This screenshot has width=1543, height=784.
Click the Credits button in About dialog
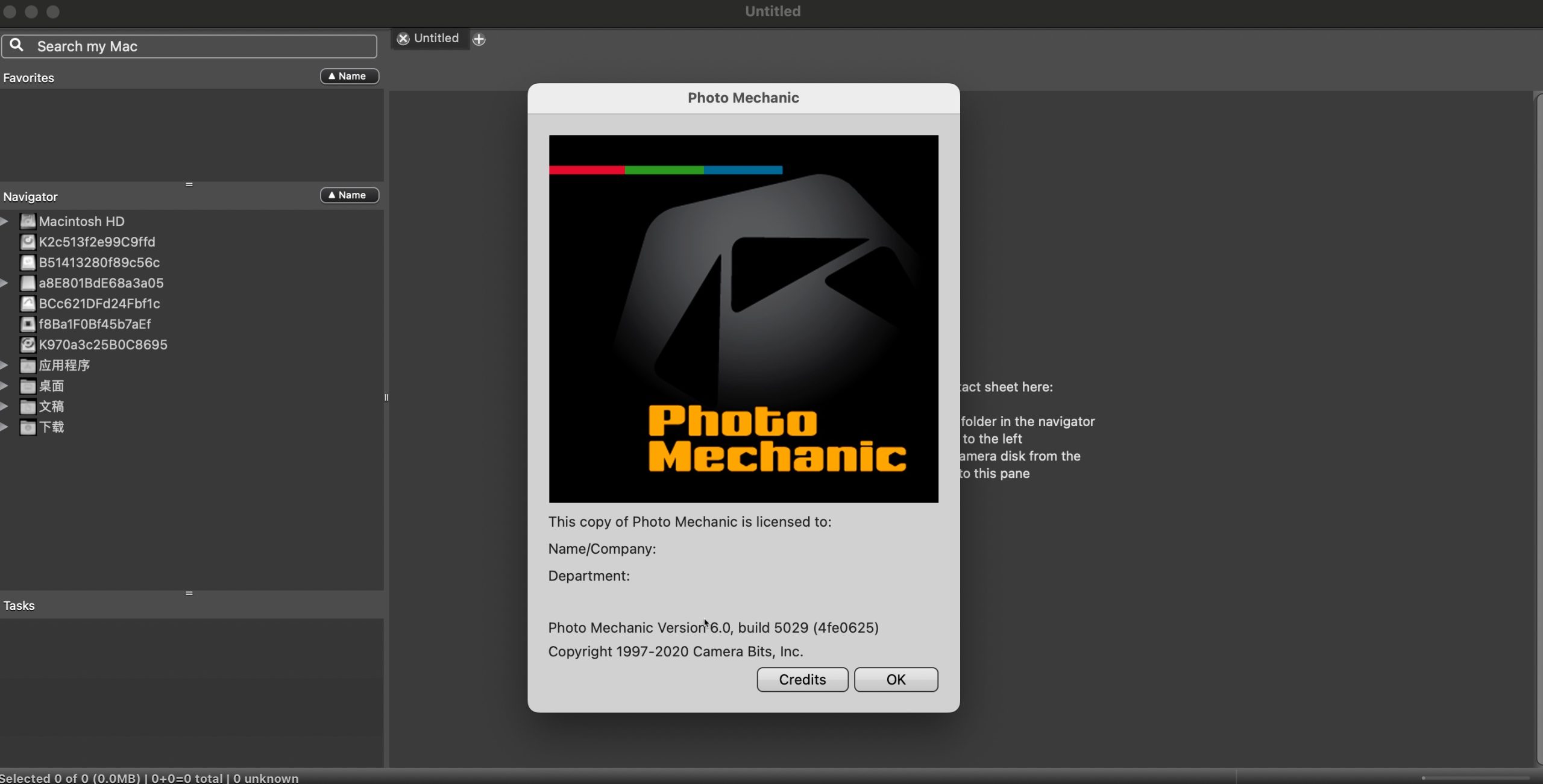(x=802, y=679)
